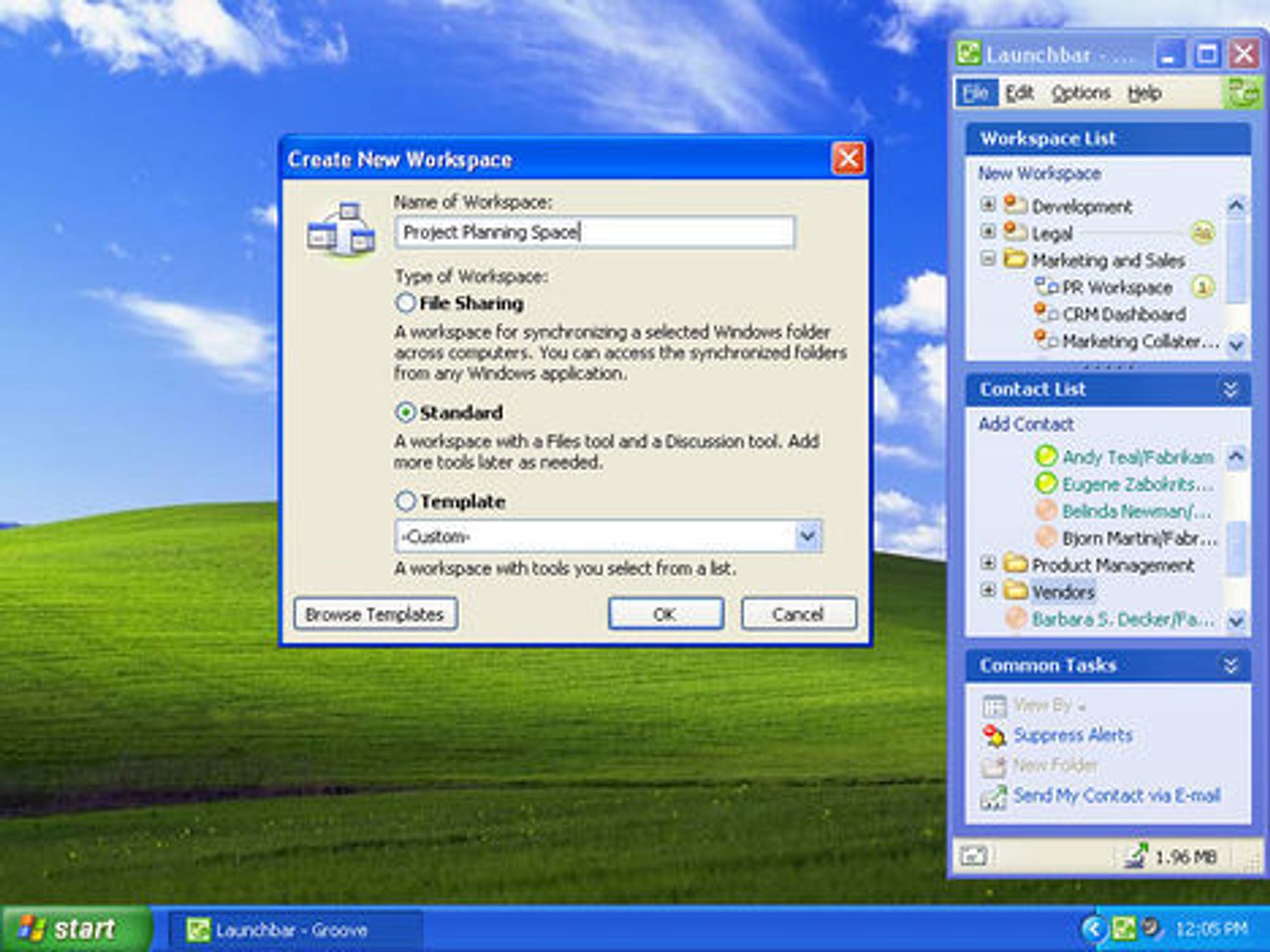
Task: Click the Product Management folder icon
Action: (1015, 564)
